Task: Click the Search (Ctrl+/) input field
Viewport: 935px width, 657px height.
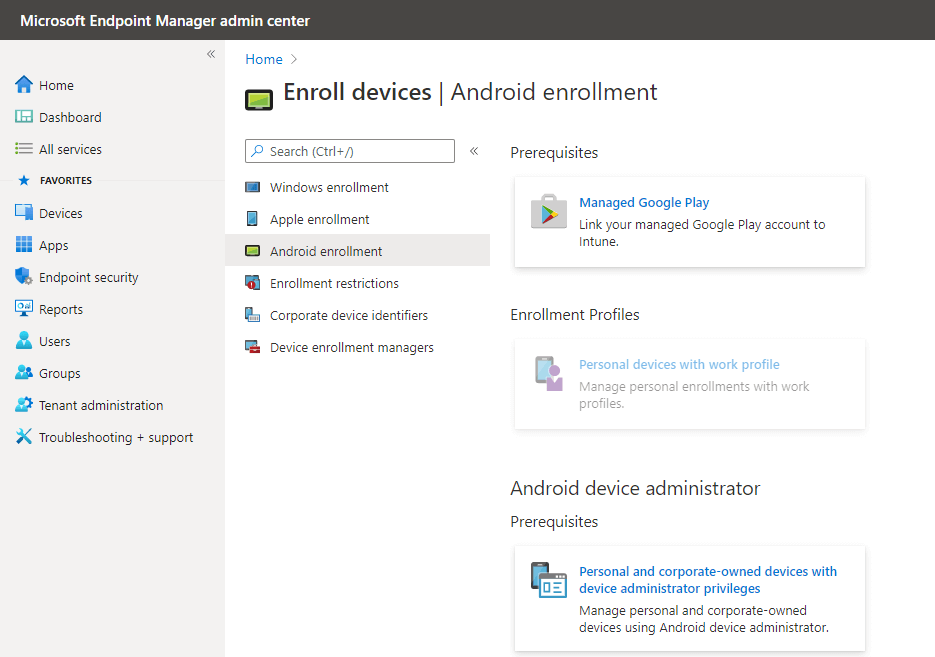Action: pos(350,151)
